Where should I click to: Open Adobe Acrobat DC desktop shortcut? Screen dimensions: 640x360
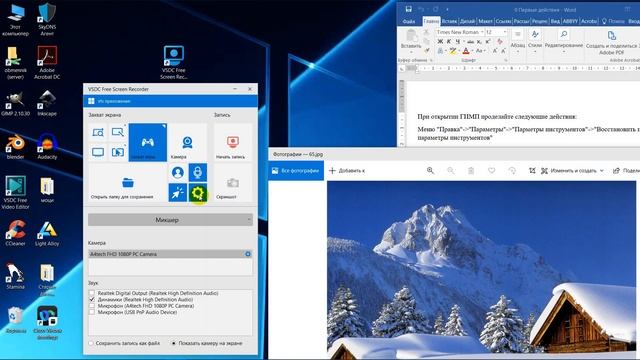coord(47,62)
